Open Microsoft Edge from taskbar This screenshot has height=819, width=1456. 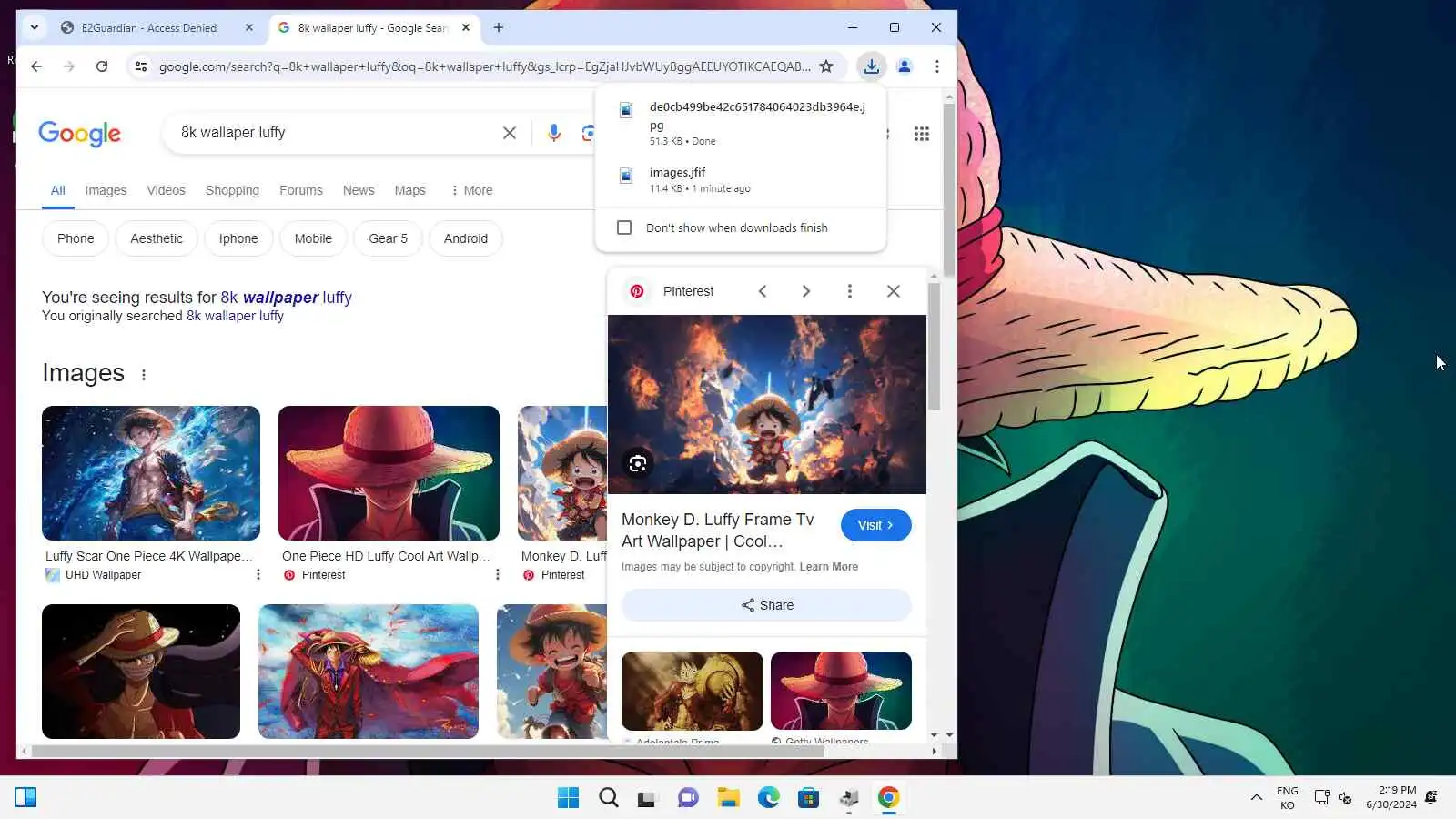[769, 798]
